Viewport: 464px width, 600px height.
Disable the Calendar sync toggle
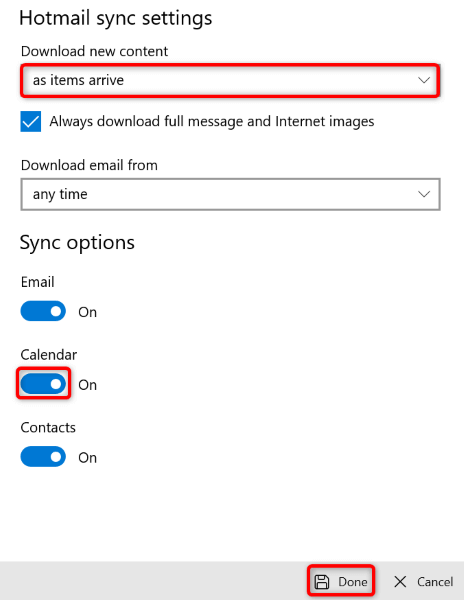43,384
